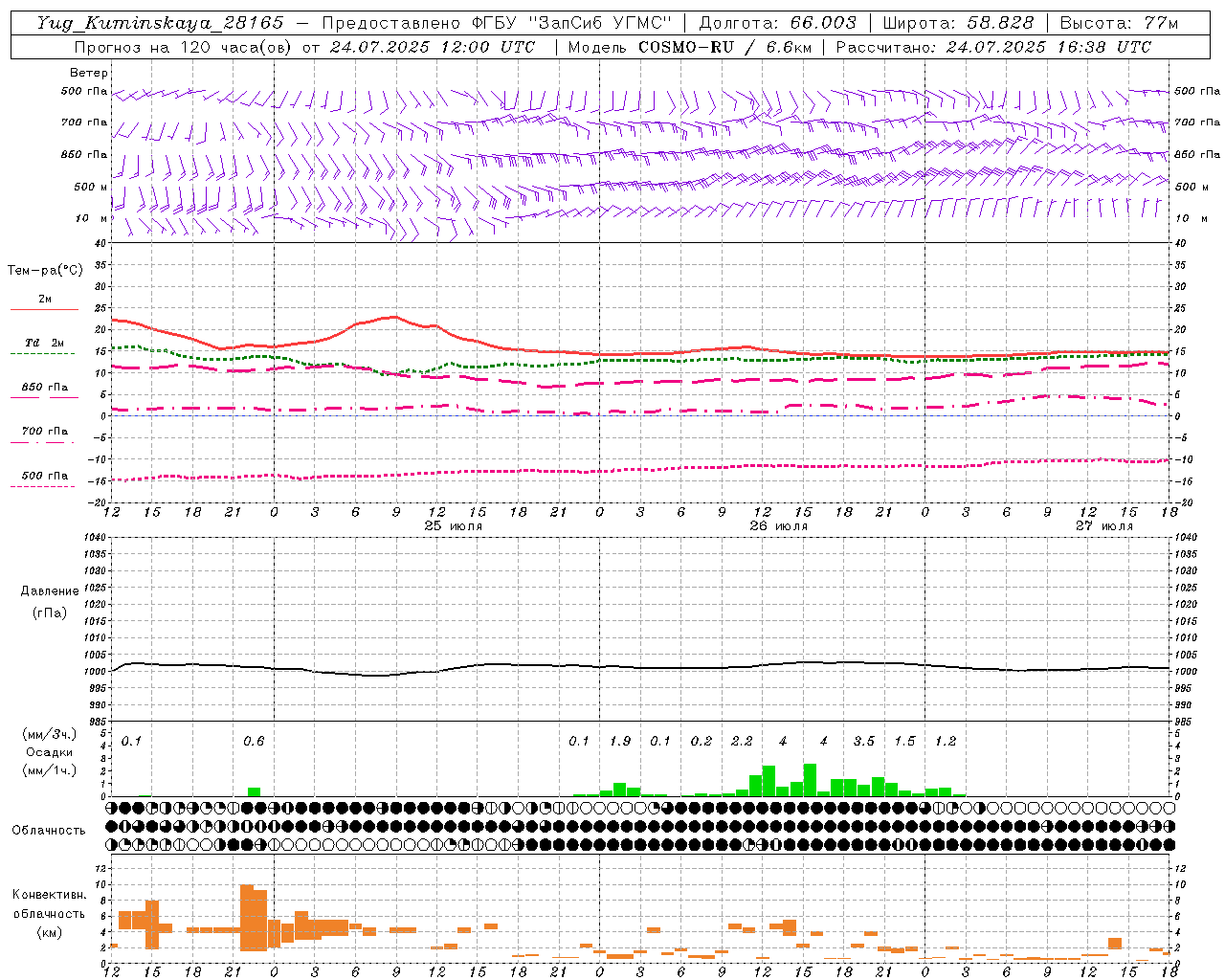The height and width of the screenshot is (980, 1225).
Task: Click the red "2м" temperature legend entry
Action: [45, 300]
